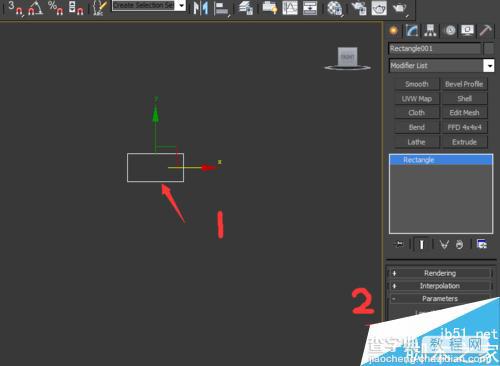This screenshot has height=366, width=500.
Task: Toggle the Spinner Snap tool
Action: [76, 8]
